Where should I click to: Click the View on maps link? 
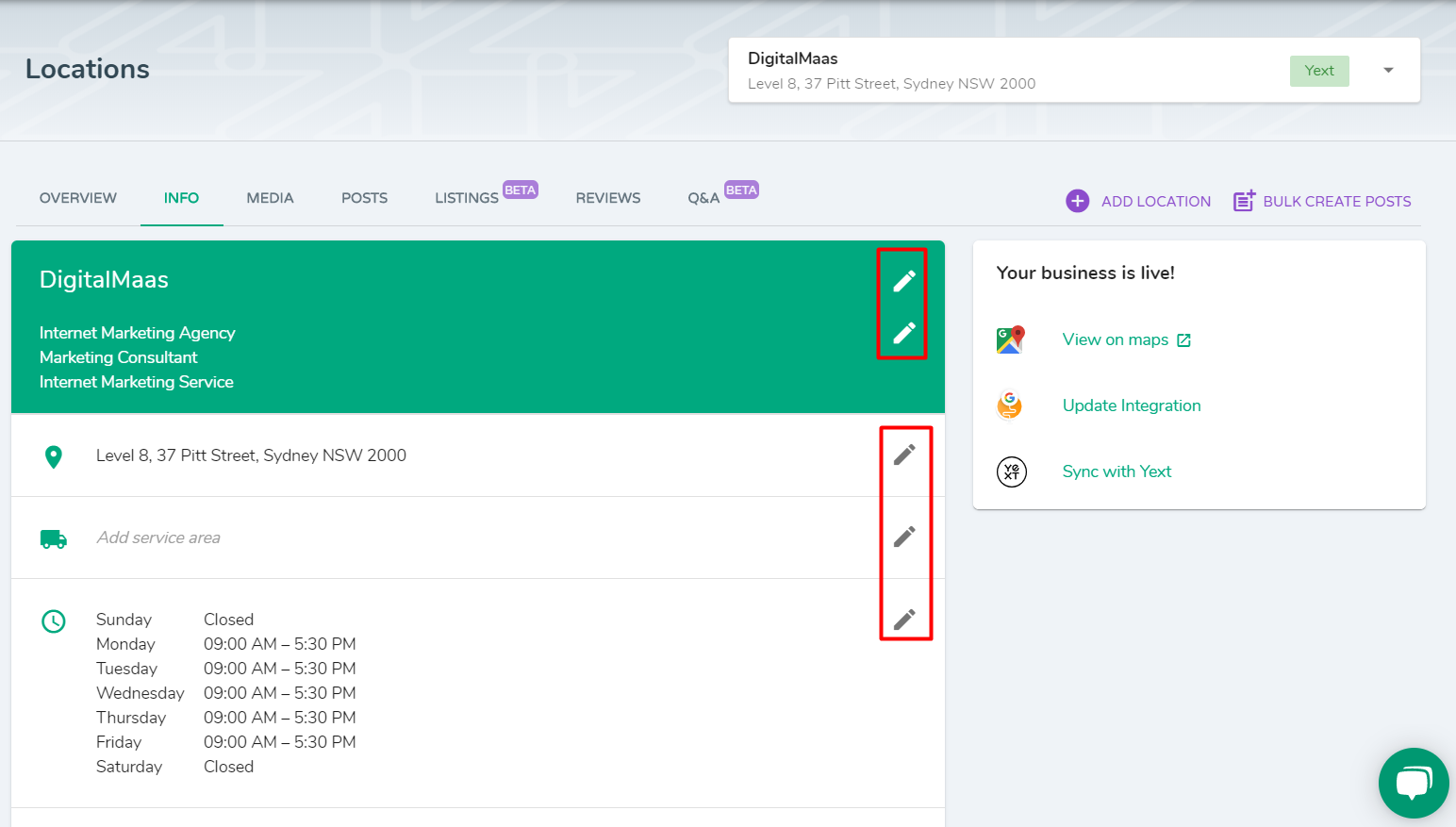pos(1116,339)
